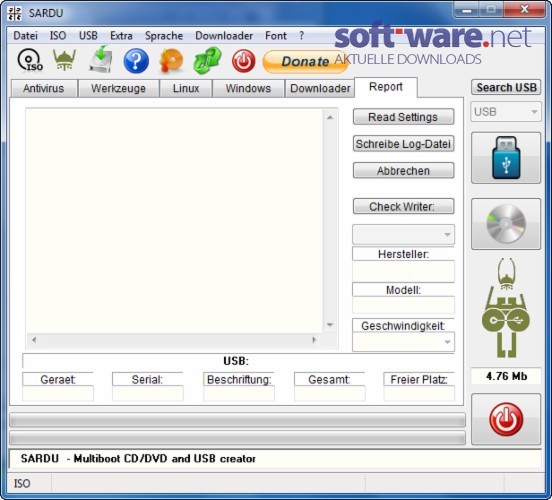Click the Read Settings button

click(403, 117)
